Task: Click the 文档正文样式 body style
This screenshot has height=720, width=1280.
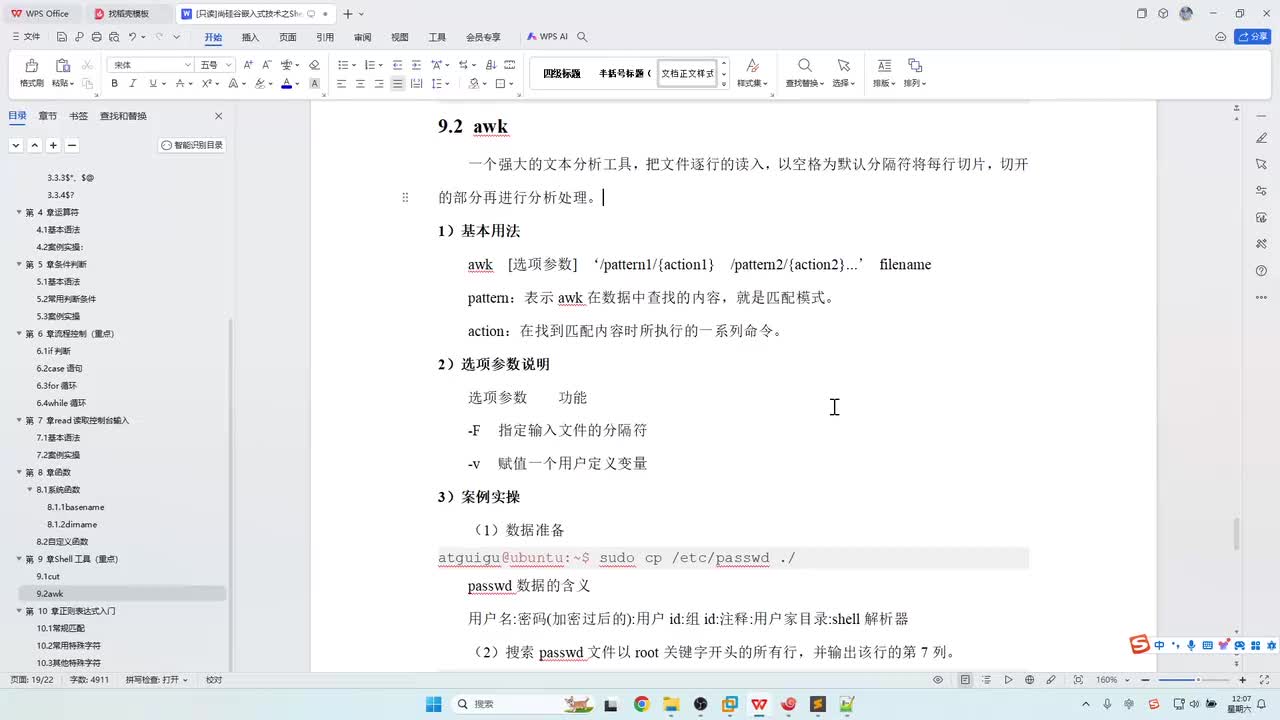Action: 688,73
